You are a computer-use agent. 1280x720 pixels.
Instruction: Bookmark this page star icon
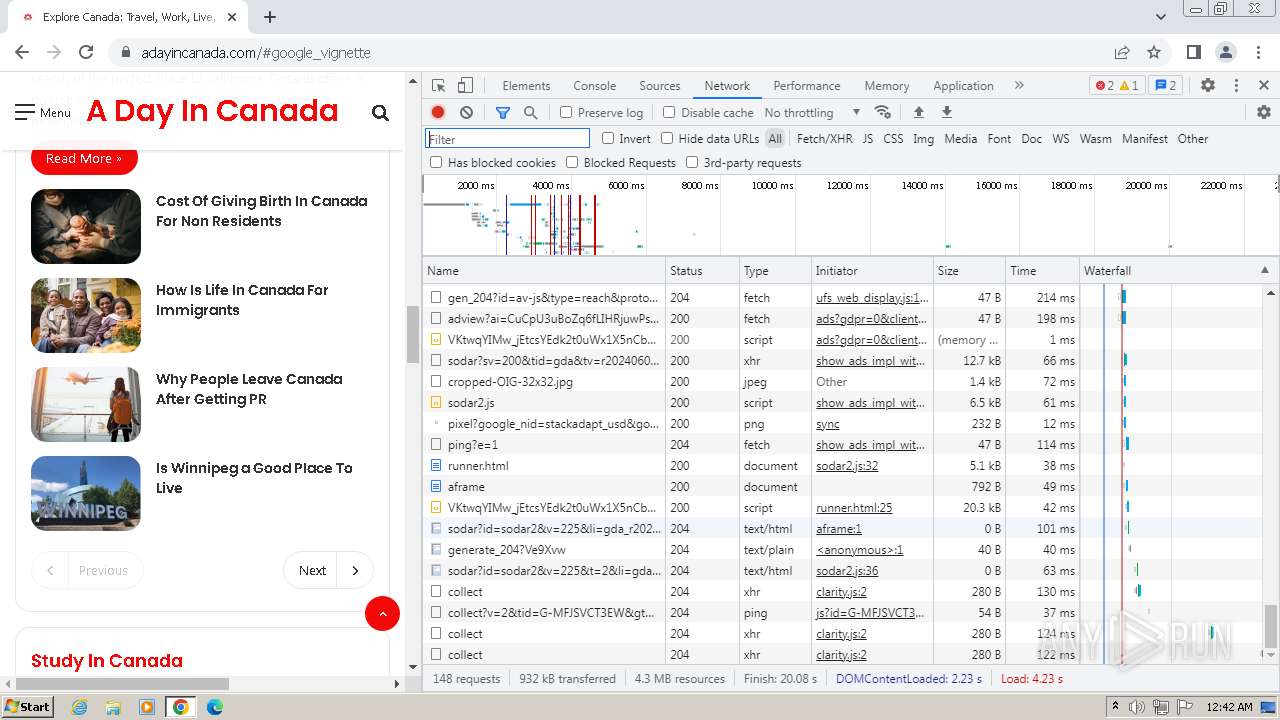pyautogui.click(x=1154, y=53)
